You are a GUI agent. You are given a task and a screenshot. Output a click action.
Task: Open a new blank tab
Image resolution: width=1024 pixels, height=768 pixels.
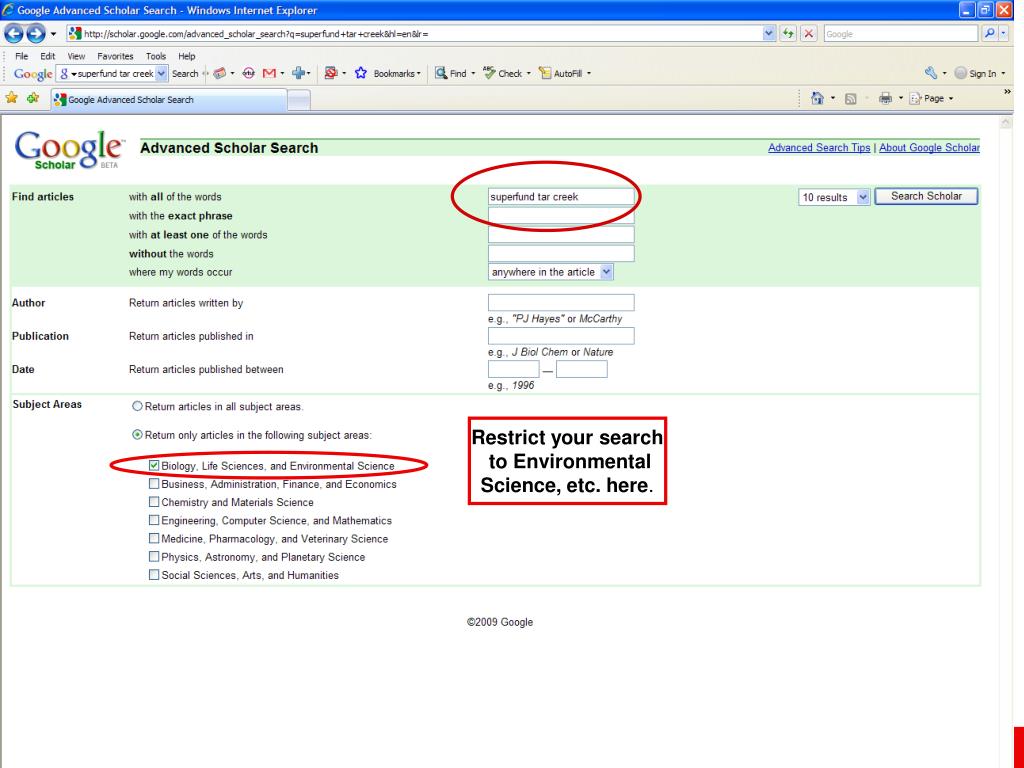[298, 100]
